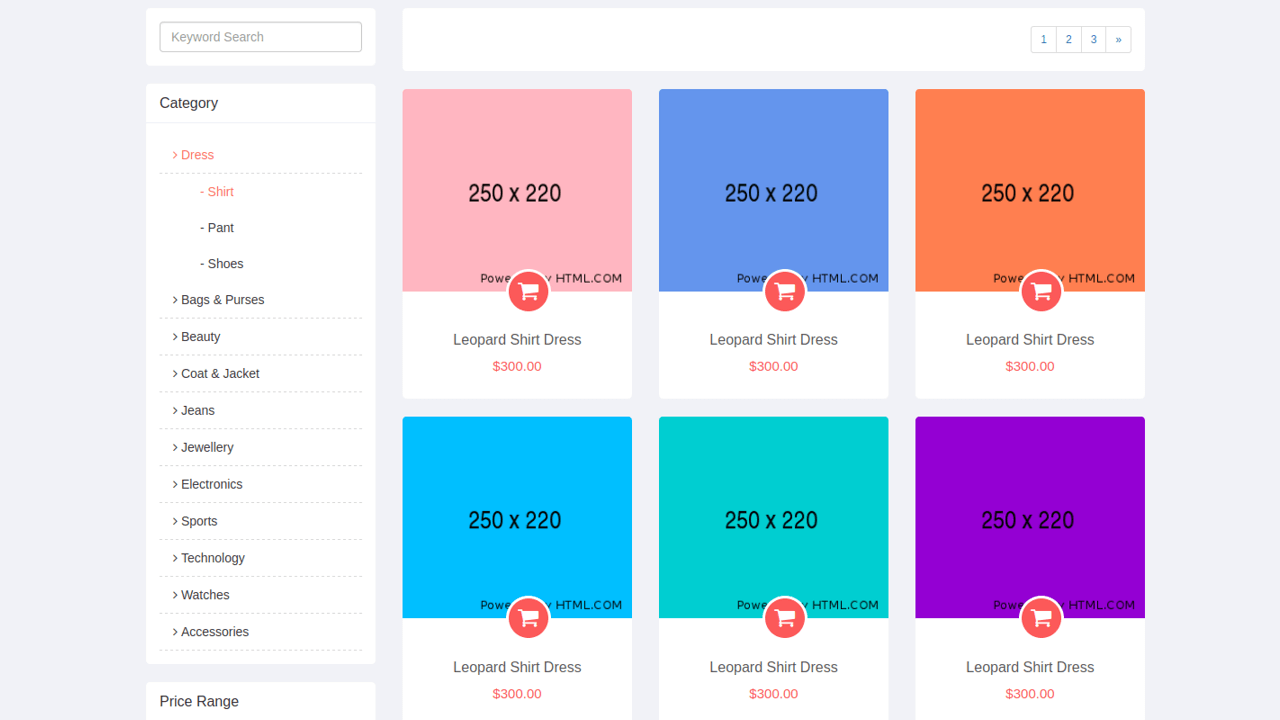Open the first Leopard Shirt Dress product
The width and height of the screenshot is (1280, 720).
click(x=517, y=339)
